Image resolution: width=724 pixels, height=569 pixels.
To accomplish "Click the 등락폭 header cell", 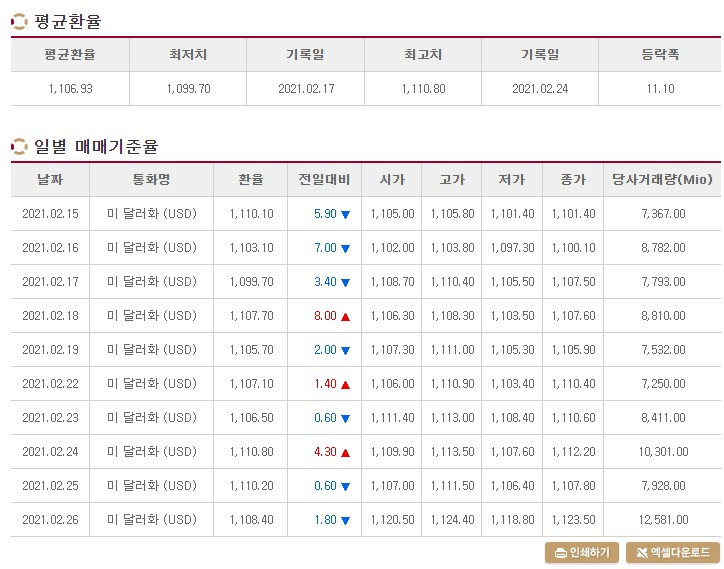I will [660, 55].
